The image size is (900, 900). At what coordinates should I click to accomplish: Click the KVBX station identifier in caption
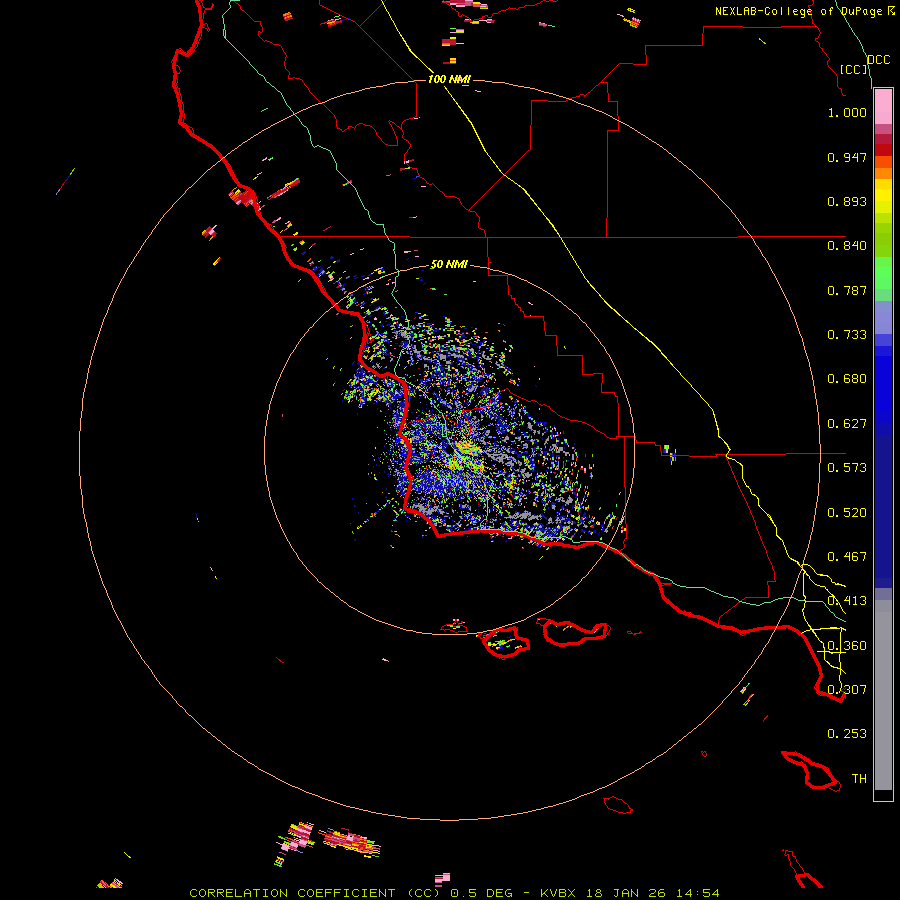tap(559, 893)
